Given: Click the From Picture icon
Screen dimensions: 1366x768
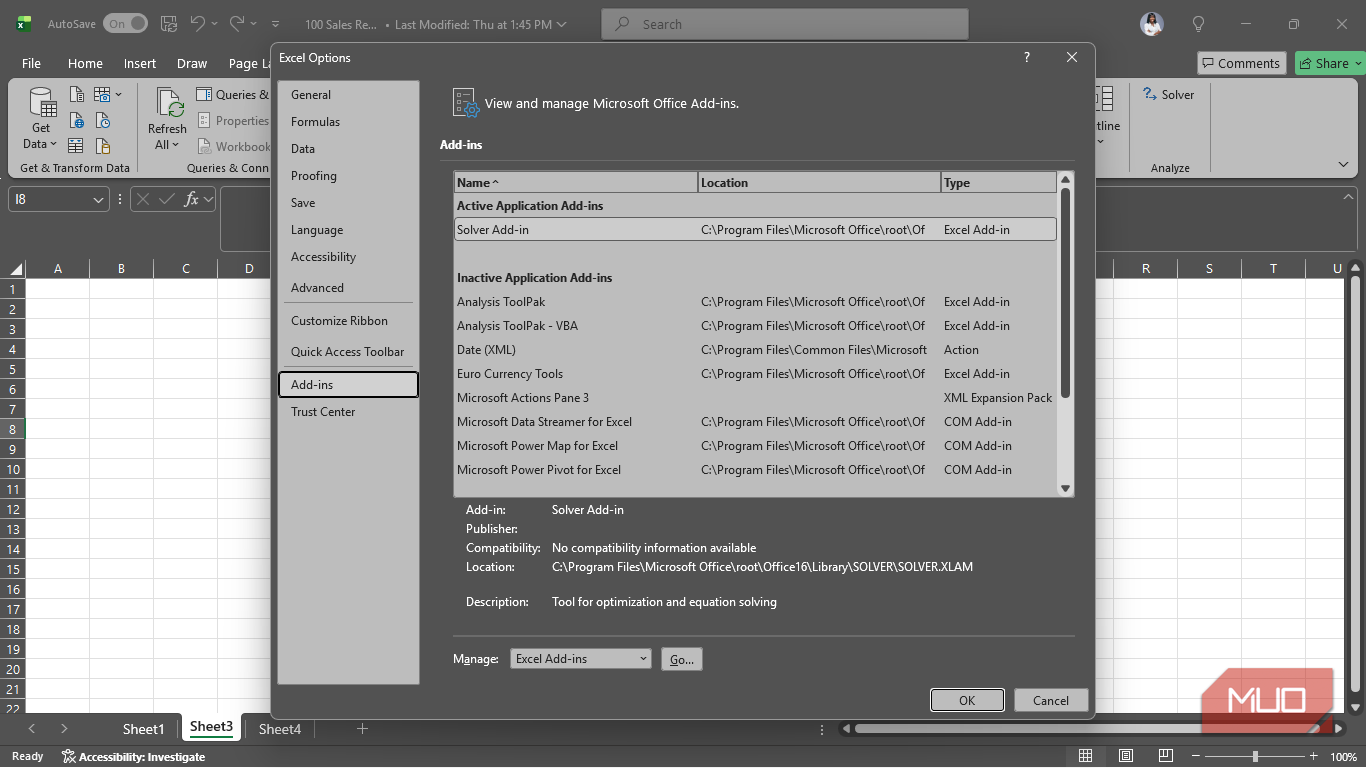Looking at the screenshot, I should 103,95.
